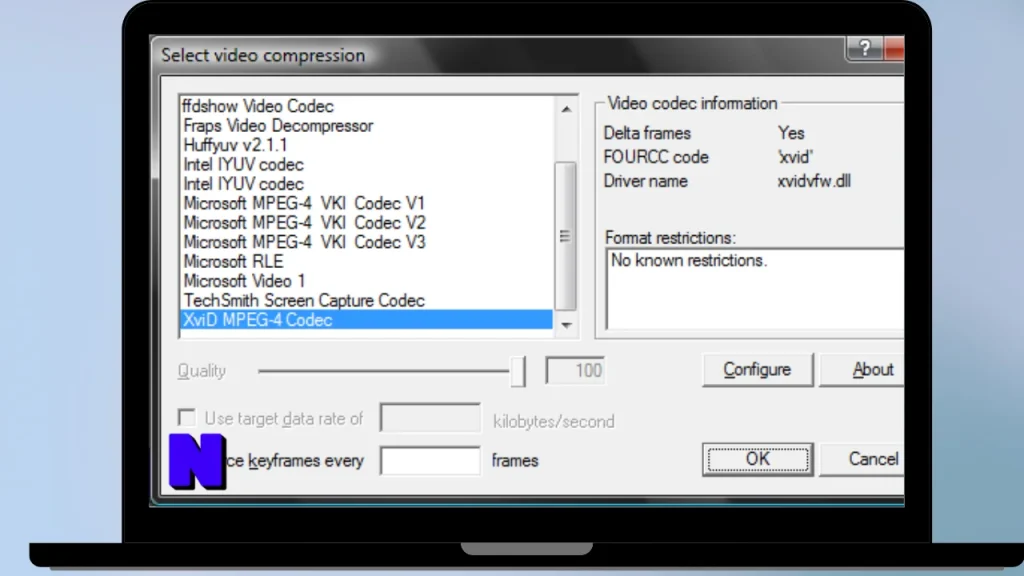Open the Configure codec dialog

point(758,370)
